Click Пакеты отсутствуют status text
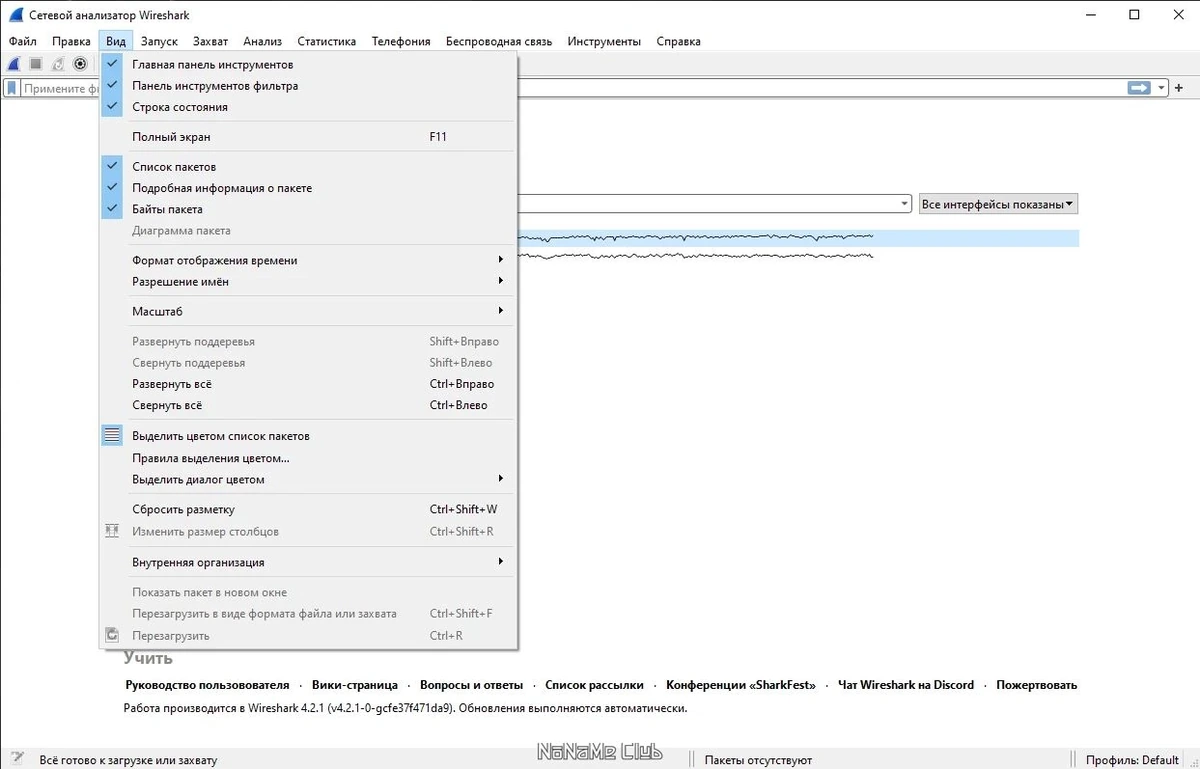 [x=758, y=760]
